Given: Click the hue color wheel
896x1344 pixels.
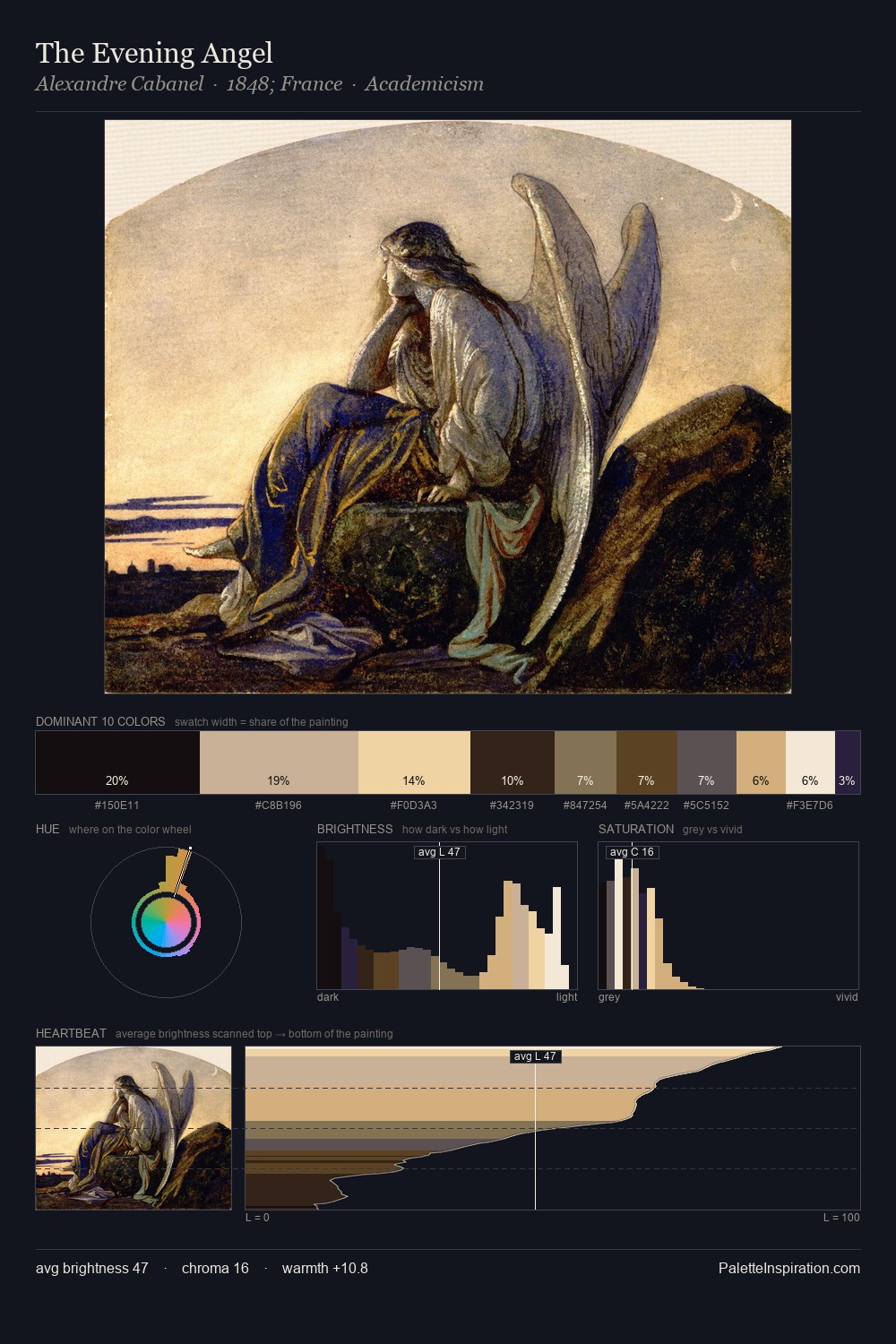Looking at the screenshot, I should pyautogui.click(x=166, y=922).
